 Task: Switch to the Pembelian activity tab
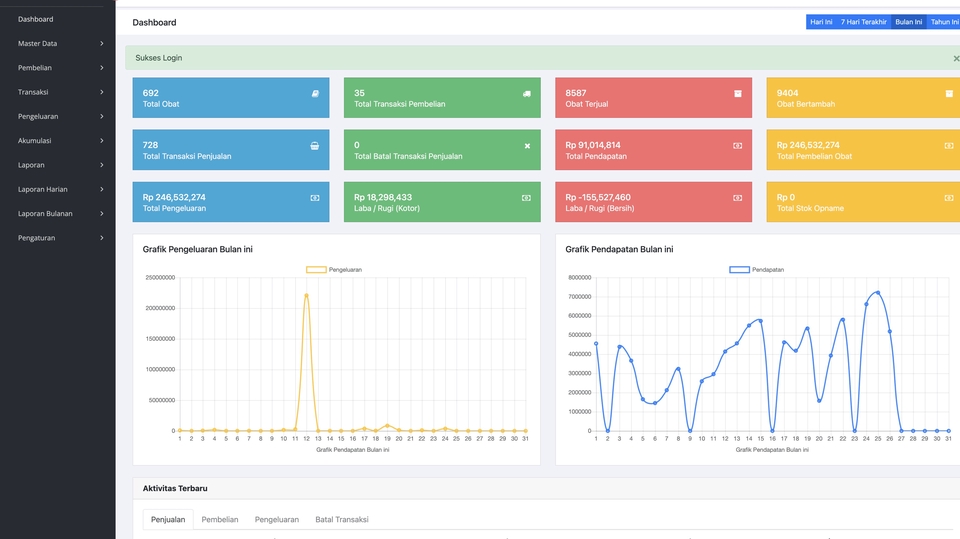(x=220, y=519)
